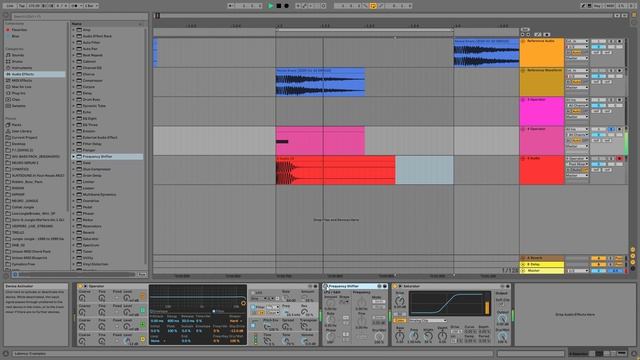Viewport: 640px width, 360px height.
Task: Select Glue Compressor in device list
Action: [97, 169]
